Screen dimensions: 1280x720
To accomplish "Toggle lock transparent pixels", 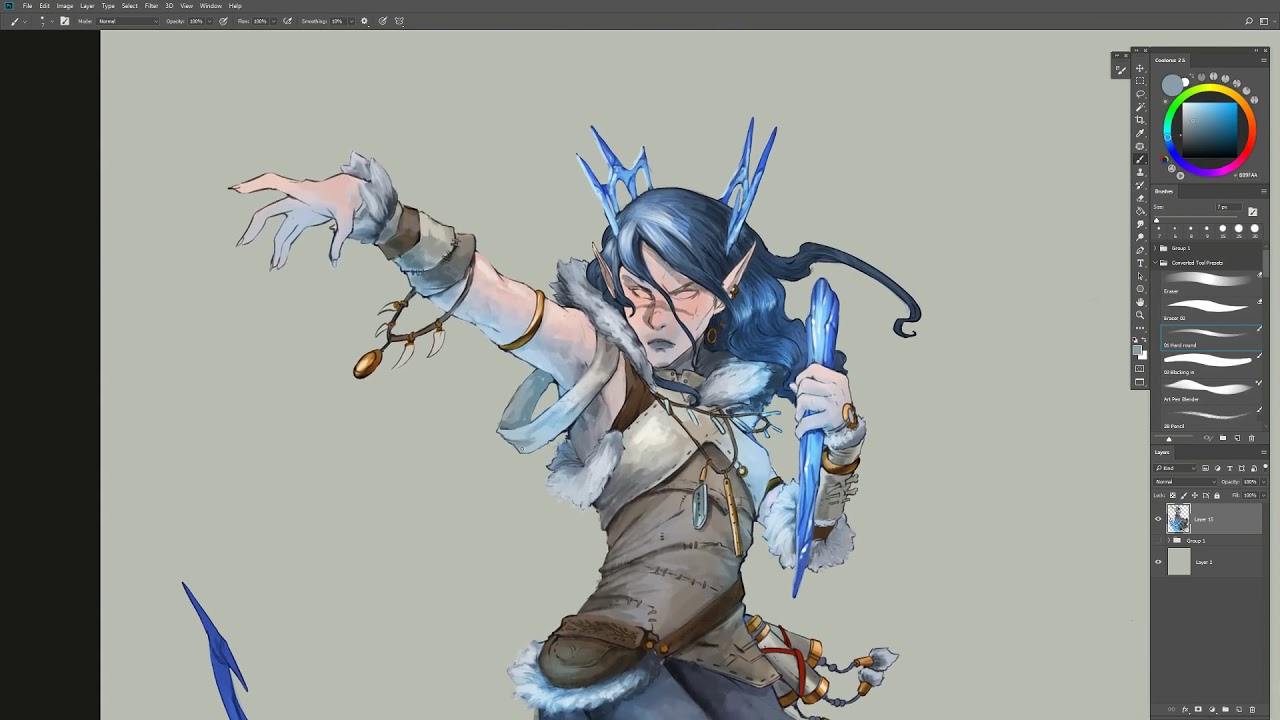I will [1172, 495].
